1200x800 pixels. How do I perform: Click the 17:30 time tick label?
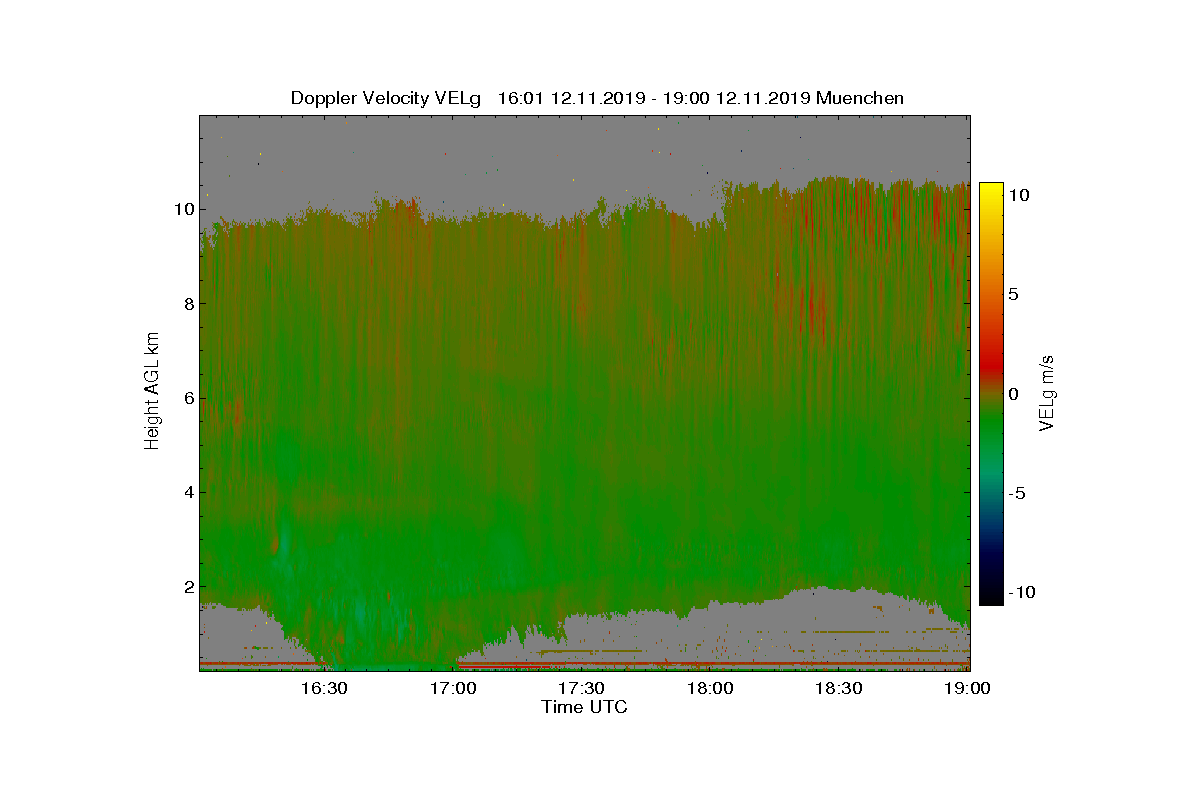[x=582, y=688]
